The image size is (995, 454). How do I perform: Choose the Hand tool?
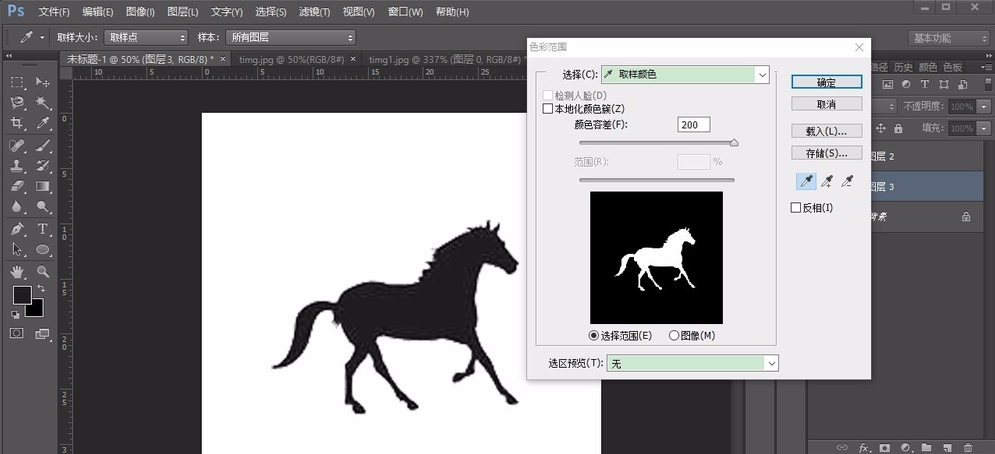(17, 271)
